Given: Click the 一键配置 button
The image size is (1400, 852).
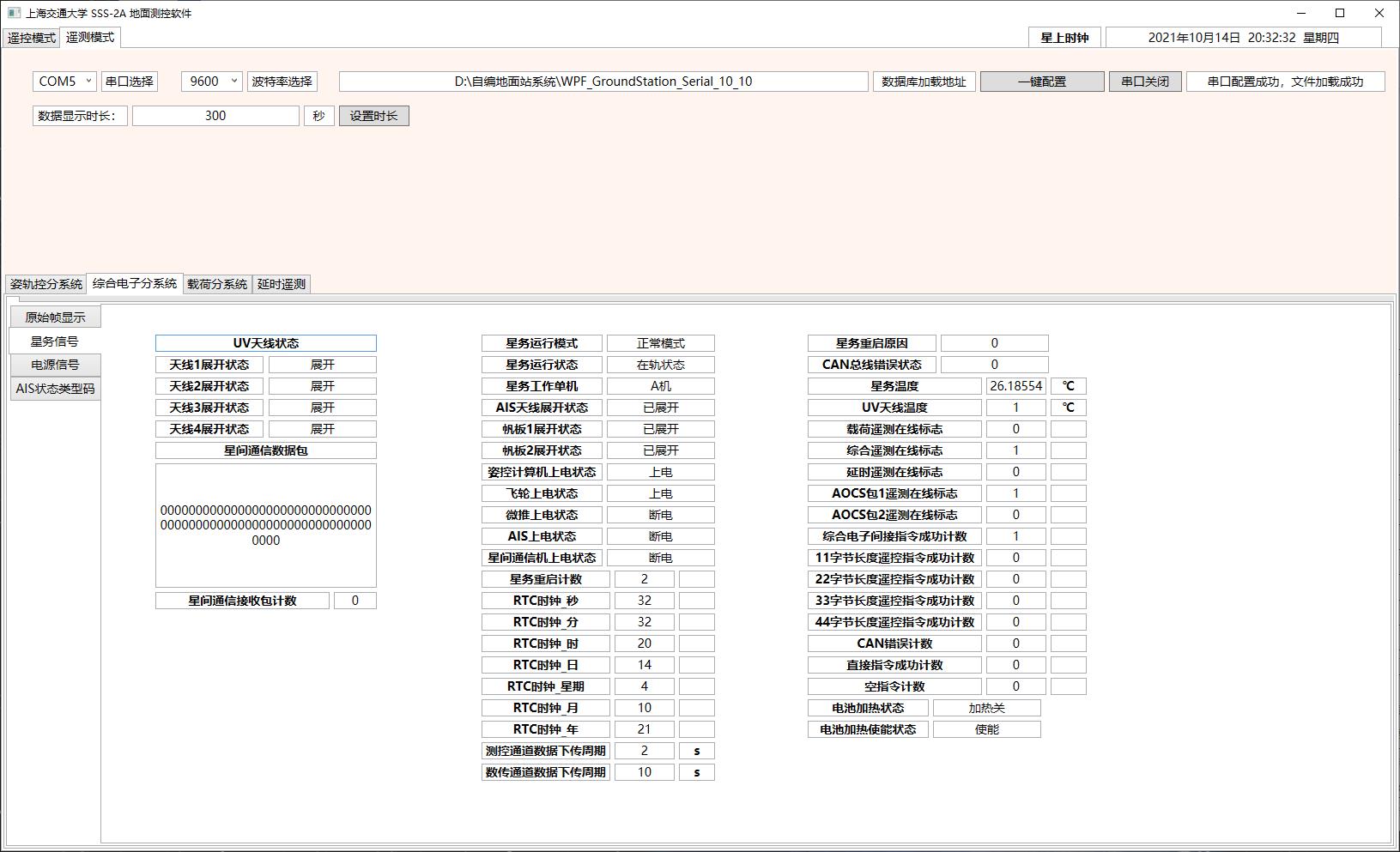Looking at the screenshot, I should 1042,82.
